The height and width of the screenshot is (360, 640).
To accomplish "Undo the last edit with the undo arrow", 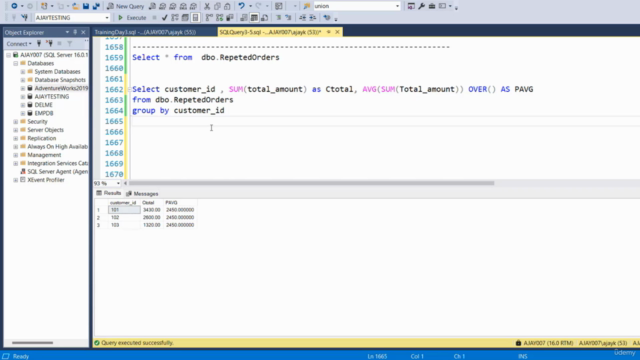I will 242,6.
